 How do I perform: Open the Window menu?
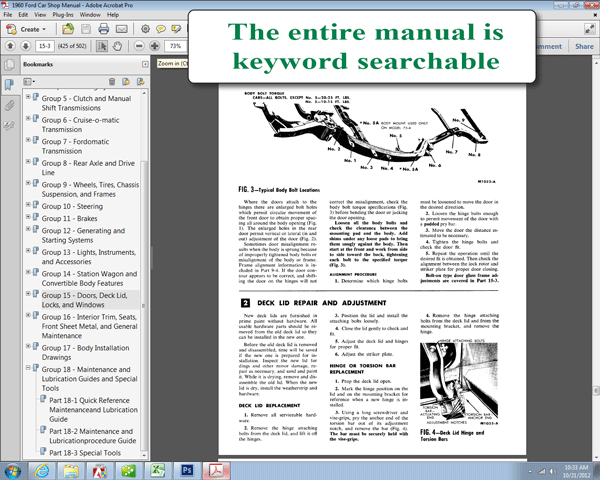[90, 15]
